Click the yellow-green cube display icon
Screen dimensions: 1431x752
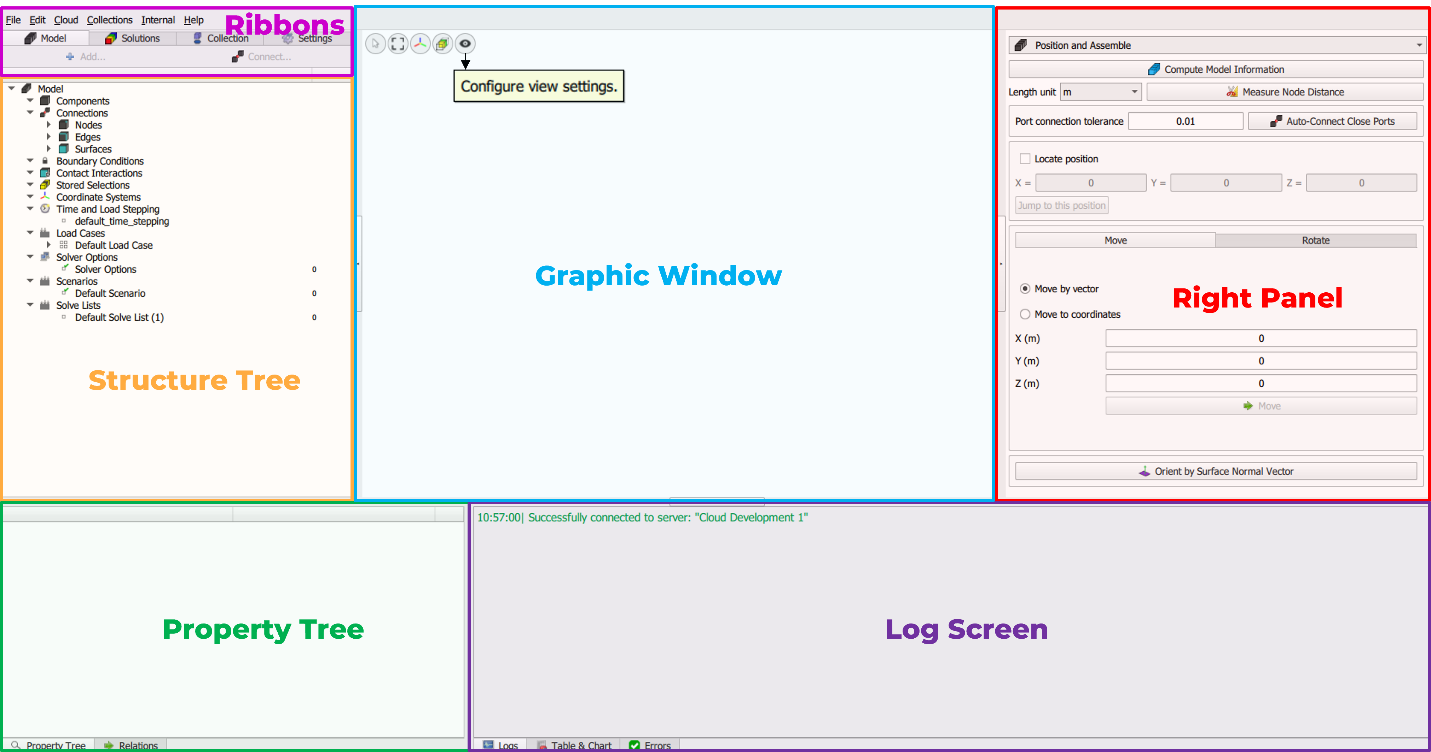(x=442, y=43)
